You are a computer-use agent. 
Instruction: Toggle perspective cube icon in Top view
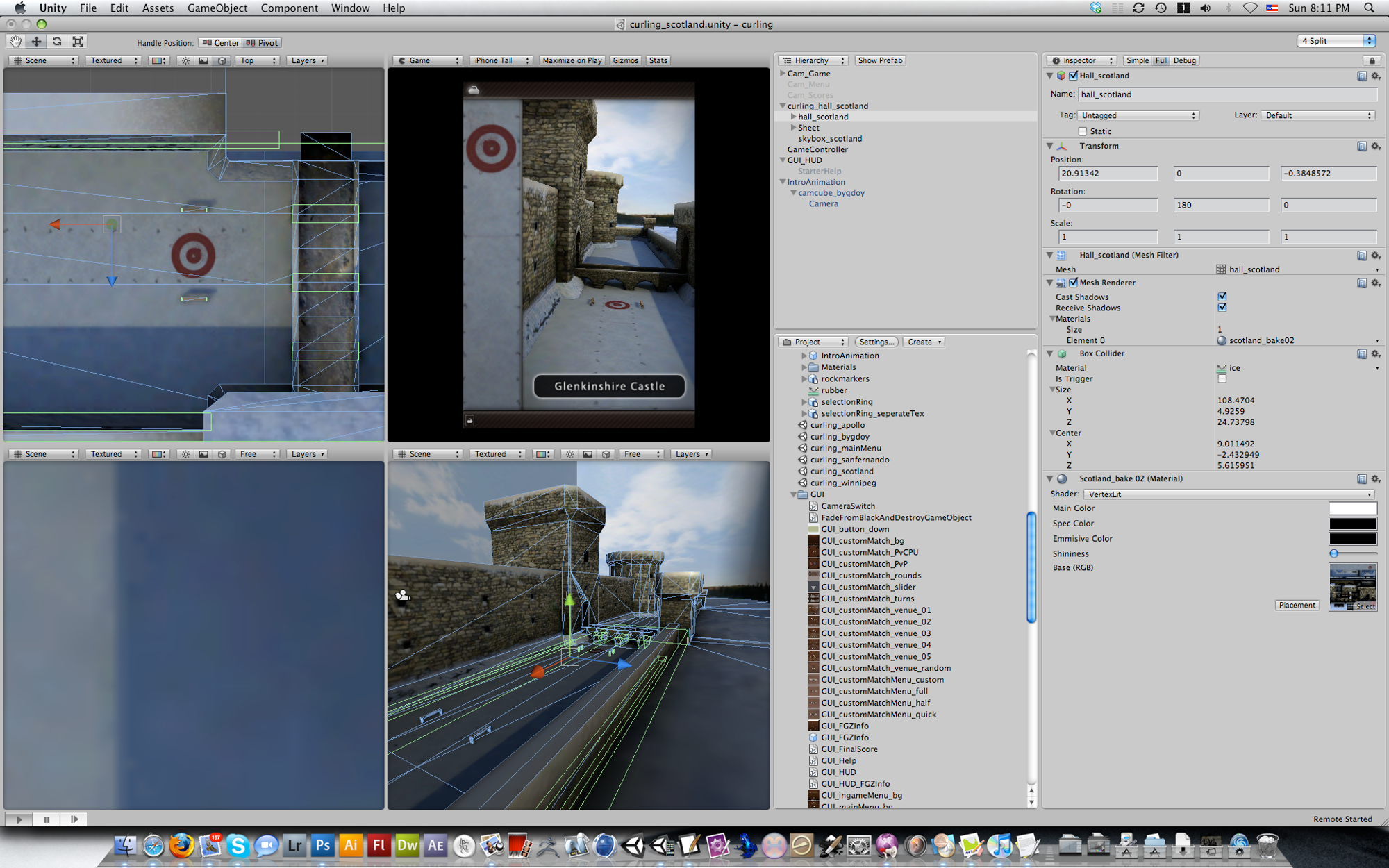point(222,60)
